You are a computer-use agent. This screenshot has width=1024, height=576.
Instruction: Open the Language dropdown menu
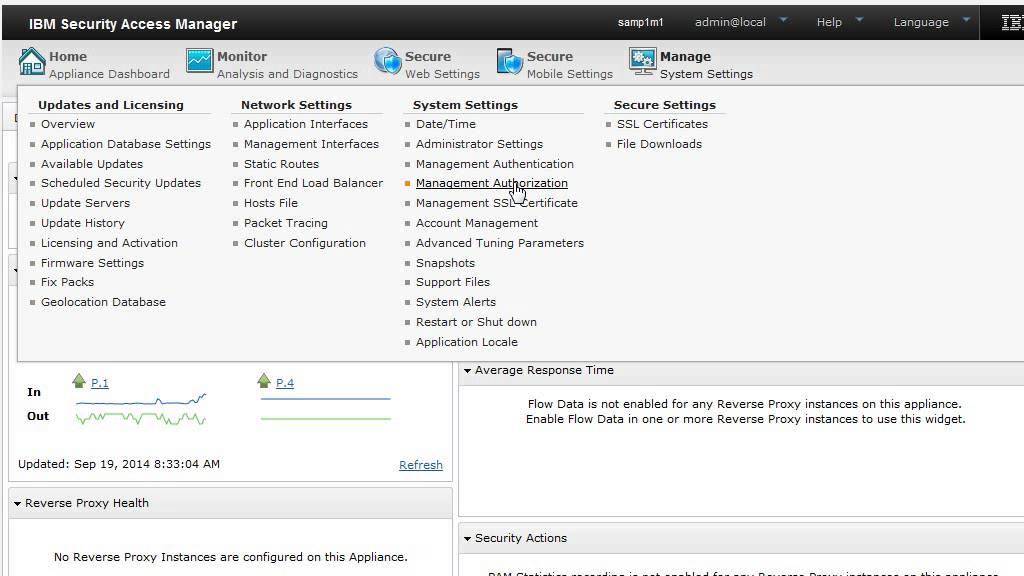click(x=932, y=22)
